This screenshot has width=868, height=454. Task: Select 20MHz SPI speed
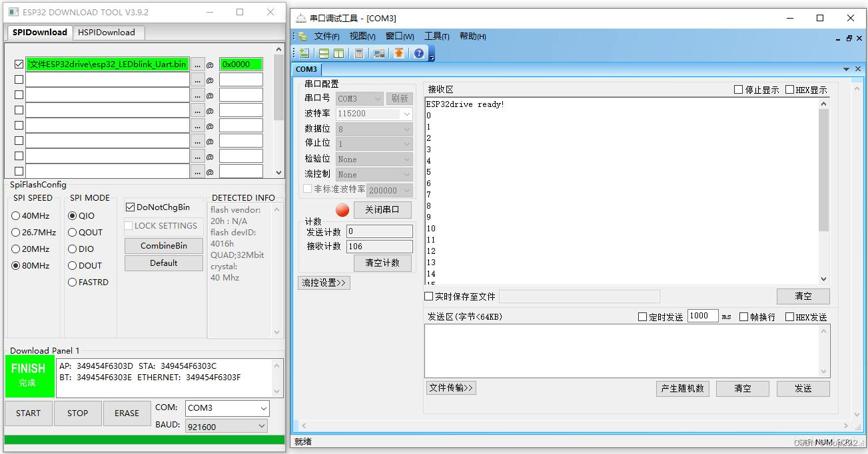[x=16, y=249]
